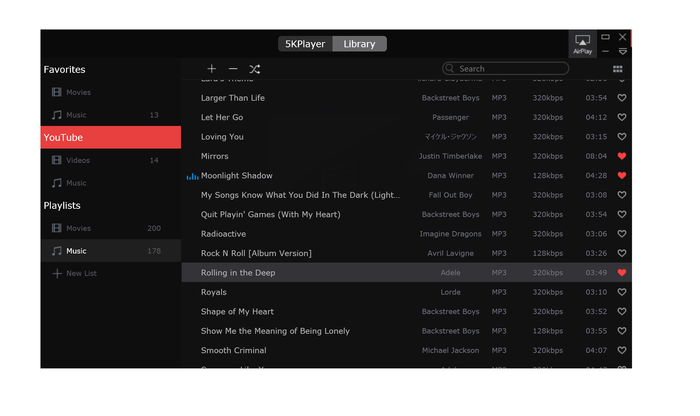Select Quit Playin' Games (With My Heart)
This screenshot has height=416, width=700.
pos(271,215)
